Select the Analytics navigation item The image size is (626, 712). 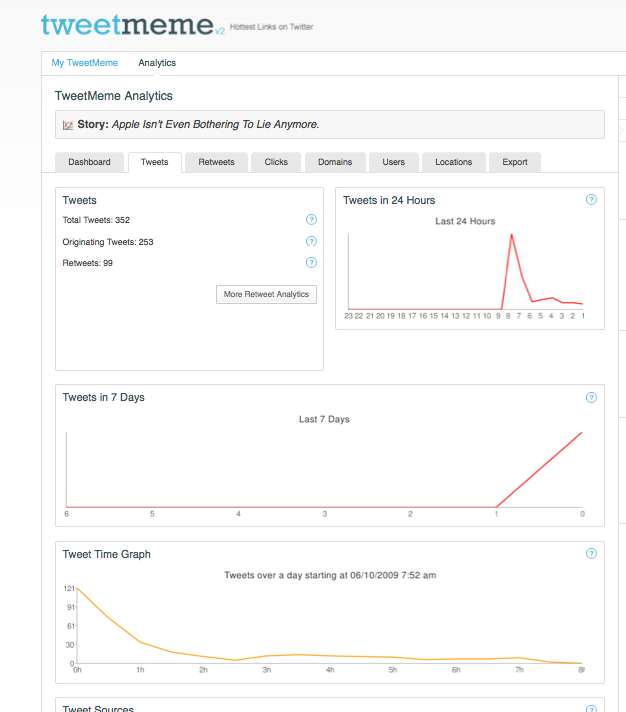157,63
